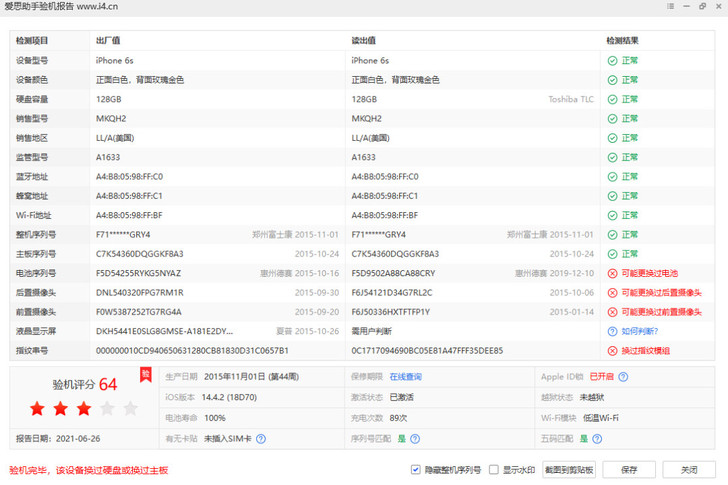The width and height of the screenshot is (728, 485).
Task: Click the green check icon for 蓝牙地址
Action: [612, 177]
